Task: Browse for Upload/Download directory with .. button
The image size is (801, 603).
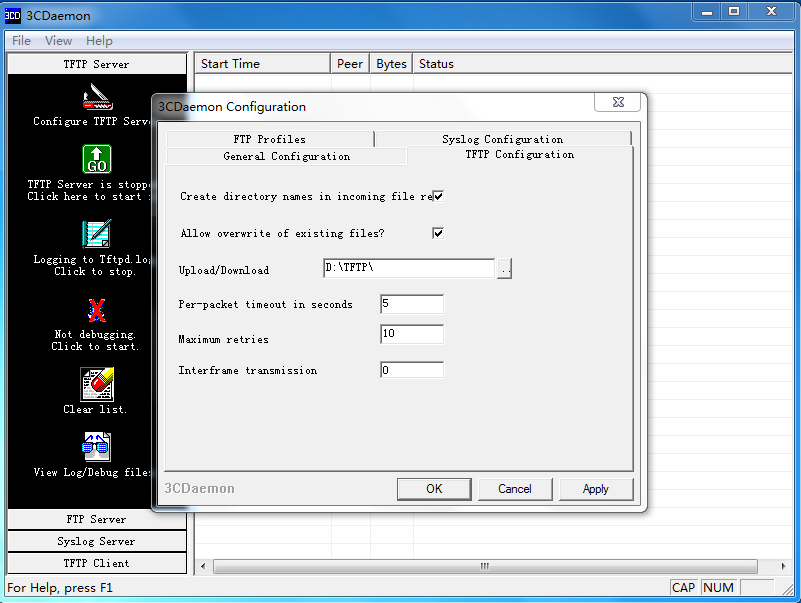Action: pos(504,268)
